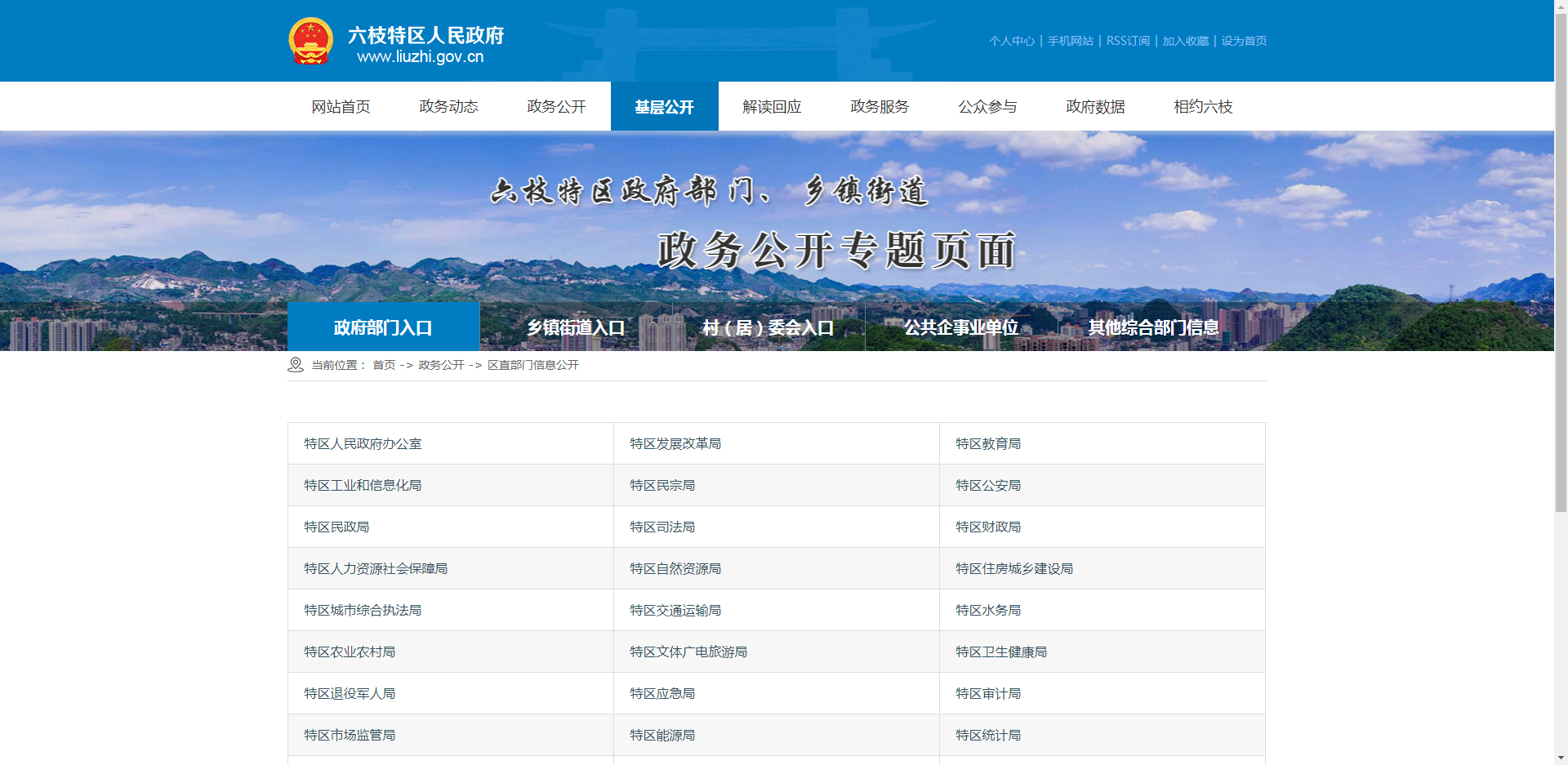This screenshot has width=1568, height=765.
Task: Click the 手机网站 link in header
Action: click(1070, 41)
